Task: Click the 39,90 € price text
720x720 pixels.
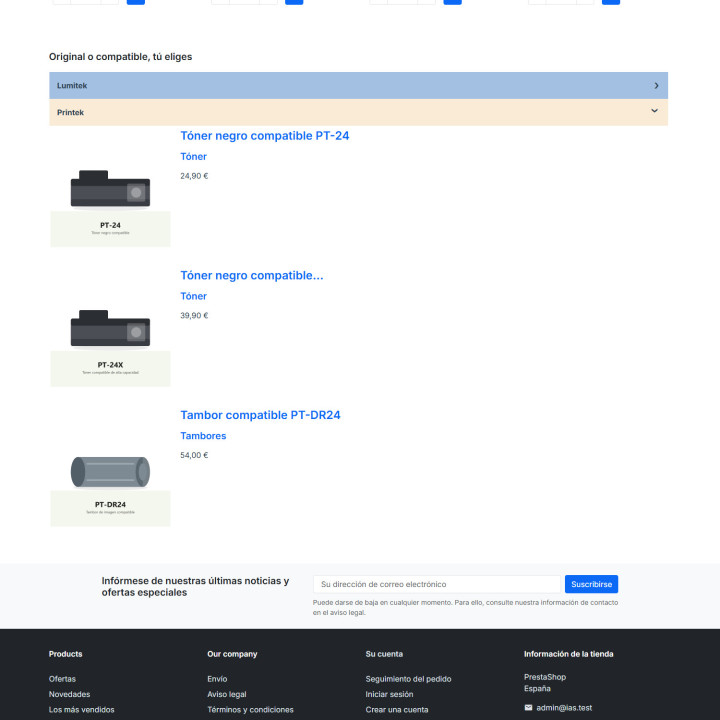Action: click(x=194, y=315)
